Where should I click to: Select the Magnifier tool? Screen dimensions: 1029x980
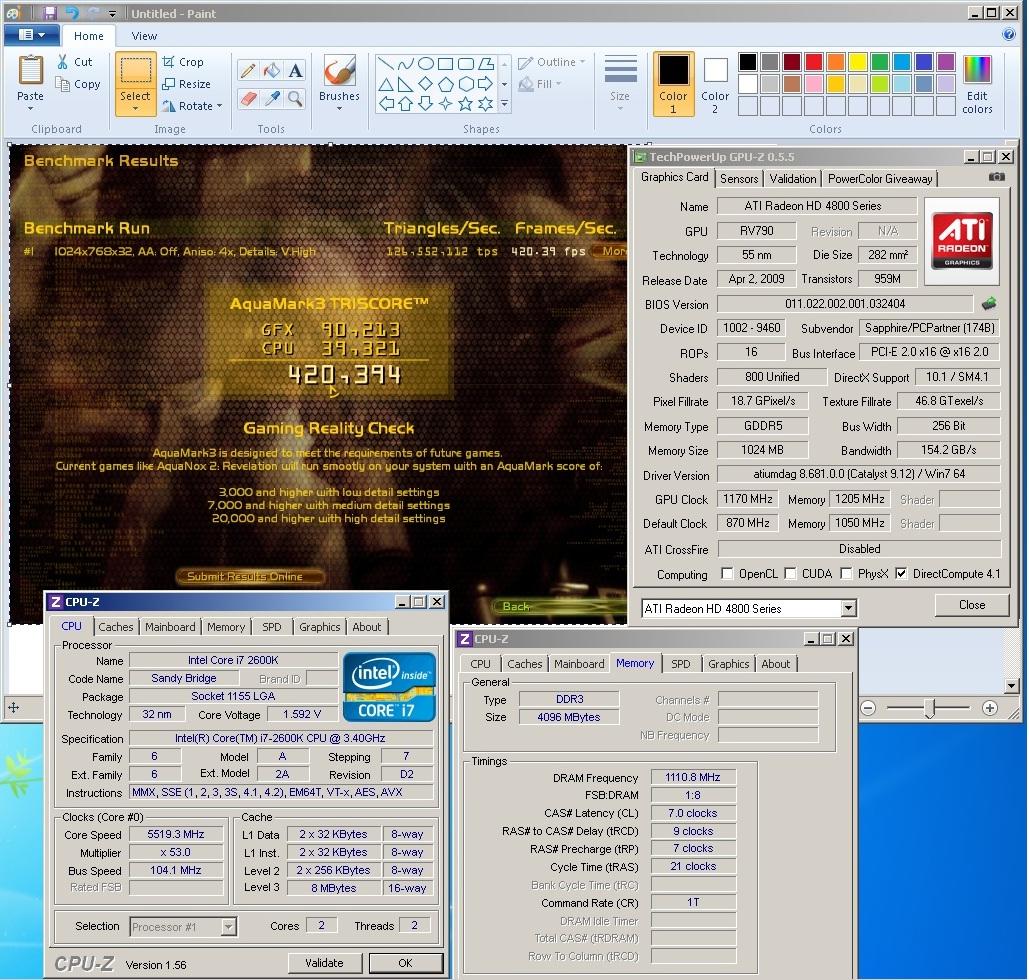pyautogui.click(x=295, y=99)
